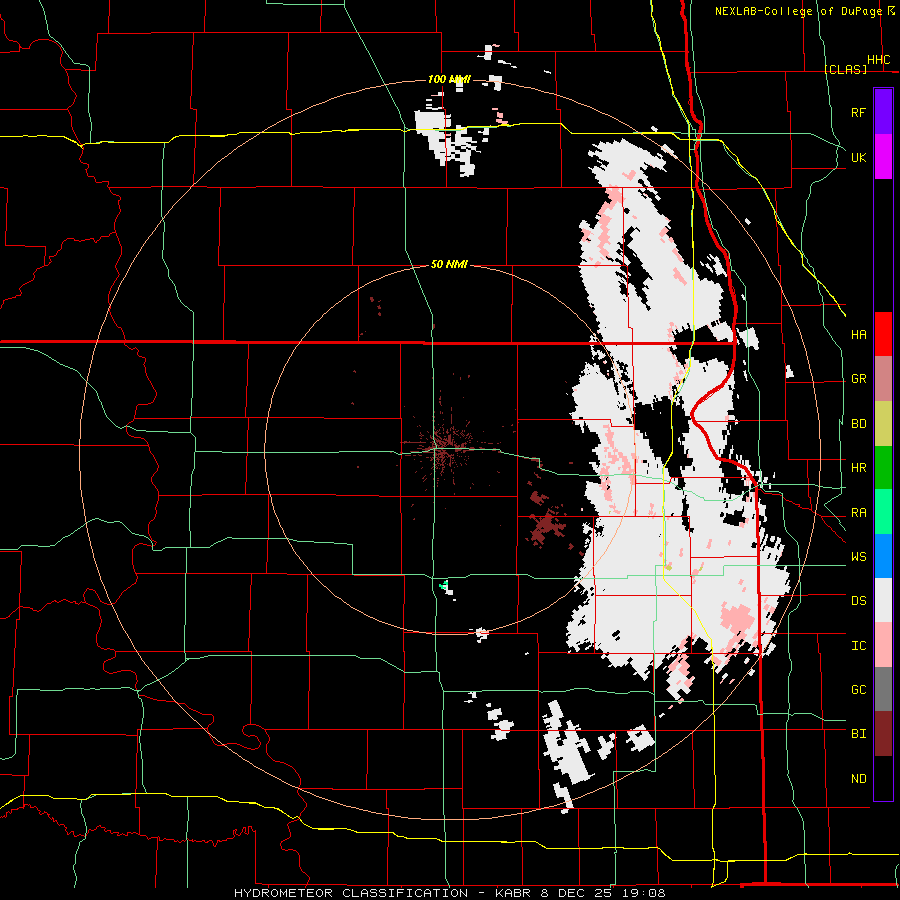Click the UK magenta legend swatch
Image resolution: width=900 pixels, height=900 pixels.
point(883,157)
